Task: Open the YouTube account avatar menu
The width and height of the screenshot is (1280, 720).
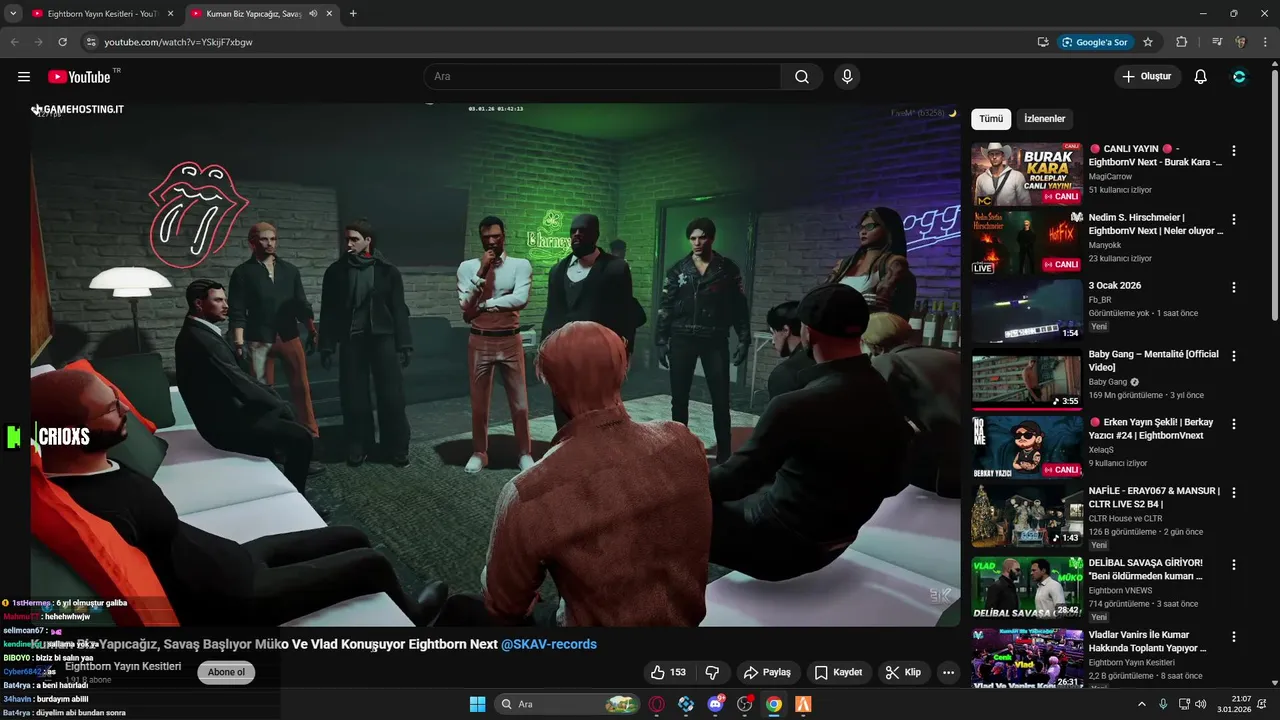Action: click(1239, 77)
